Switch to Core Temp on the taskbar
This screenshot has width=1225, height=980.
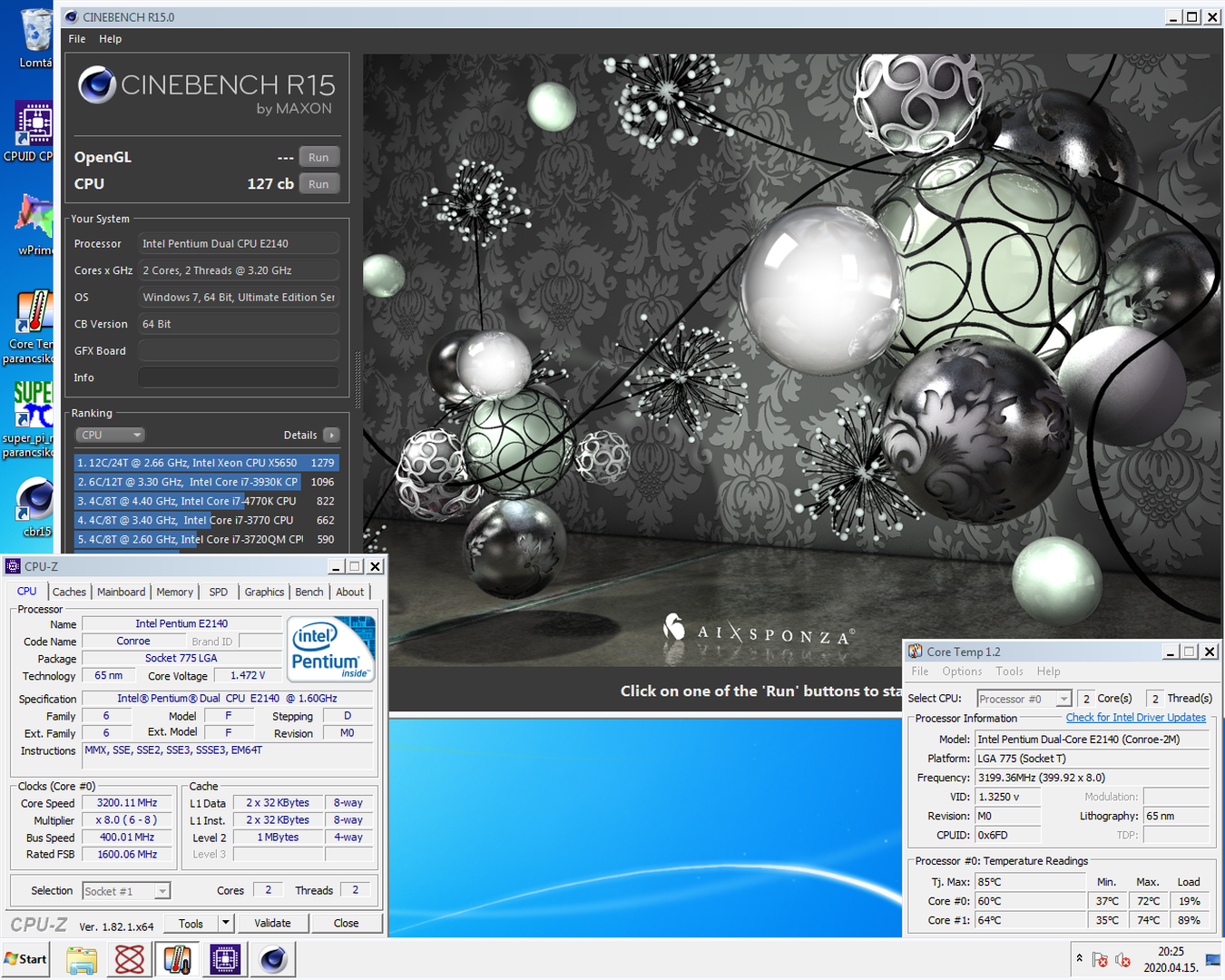coord(177,959)
